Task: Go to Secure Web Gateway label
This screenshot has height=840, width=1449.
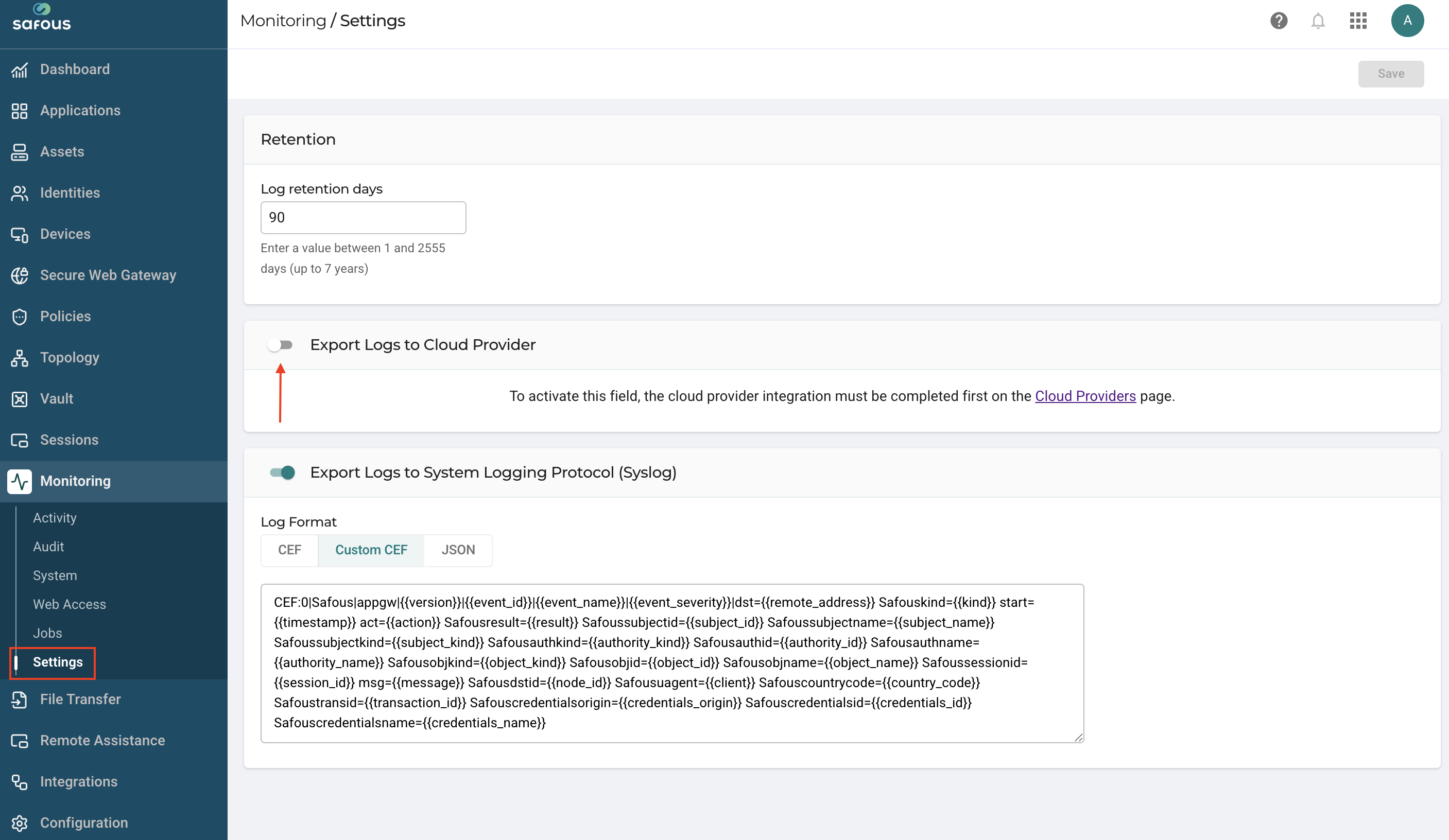Action: (x=108, y=275)
